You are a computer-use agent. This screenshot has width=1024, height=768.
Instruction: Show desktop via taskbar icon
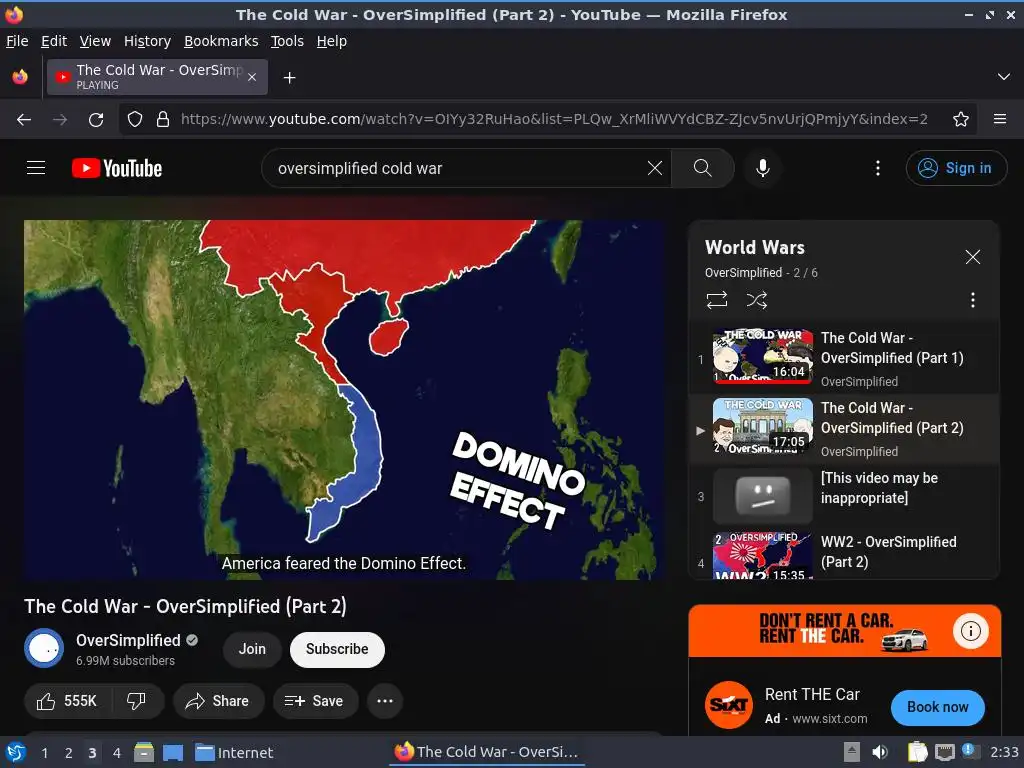pos(173,752)
